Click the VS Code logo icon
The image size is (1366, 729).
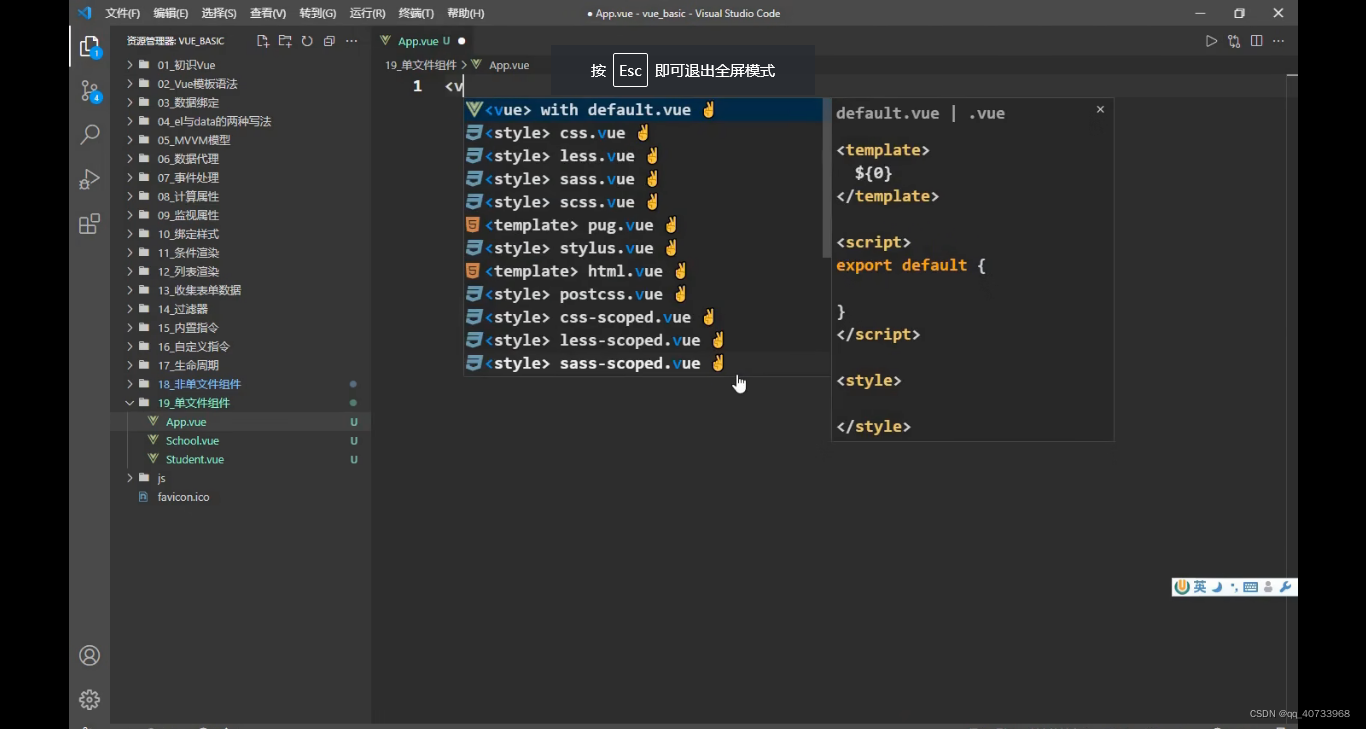(85, 13)
